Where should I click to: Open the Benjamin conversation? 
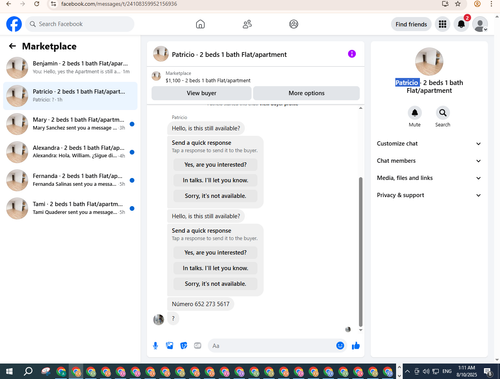pyautogui.click(x=70, y=67)
